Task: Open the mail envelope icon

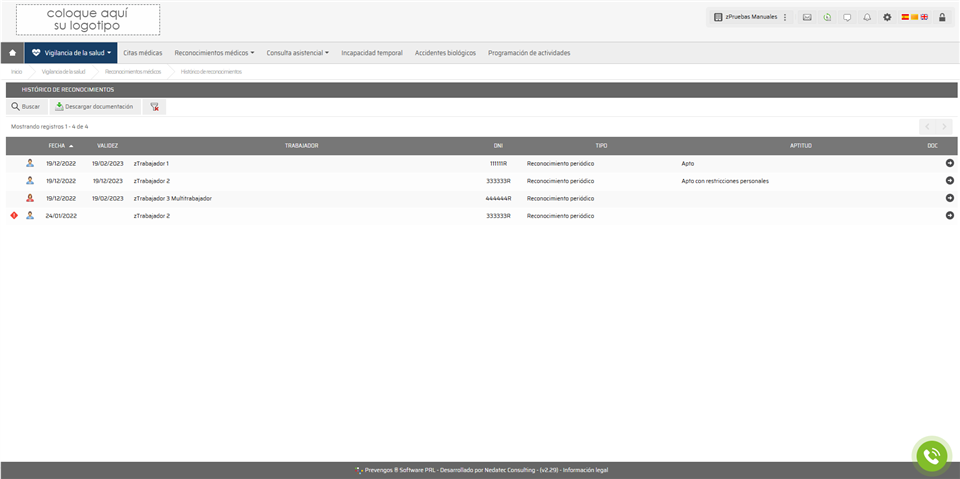Action: [x=807, y=17]
